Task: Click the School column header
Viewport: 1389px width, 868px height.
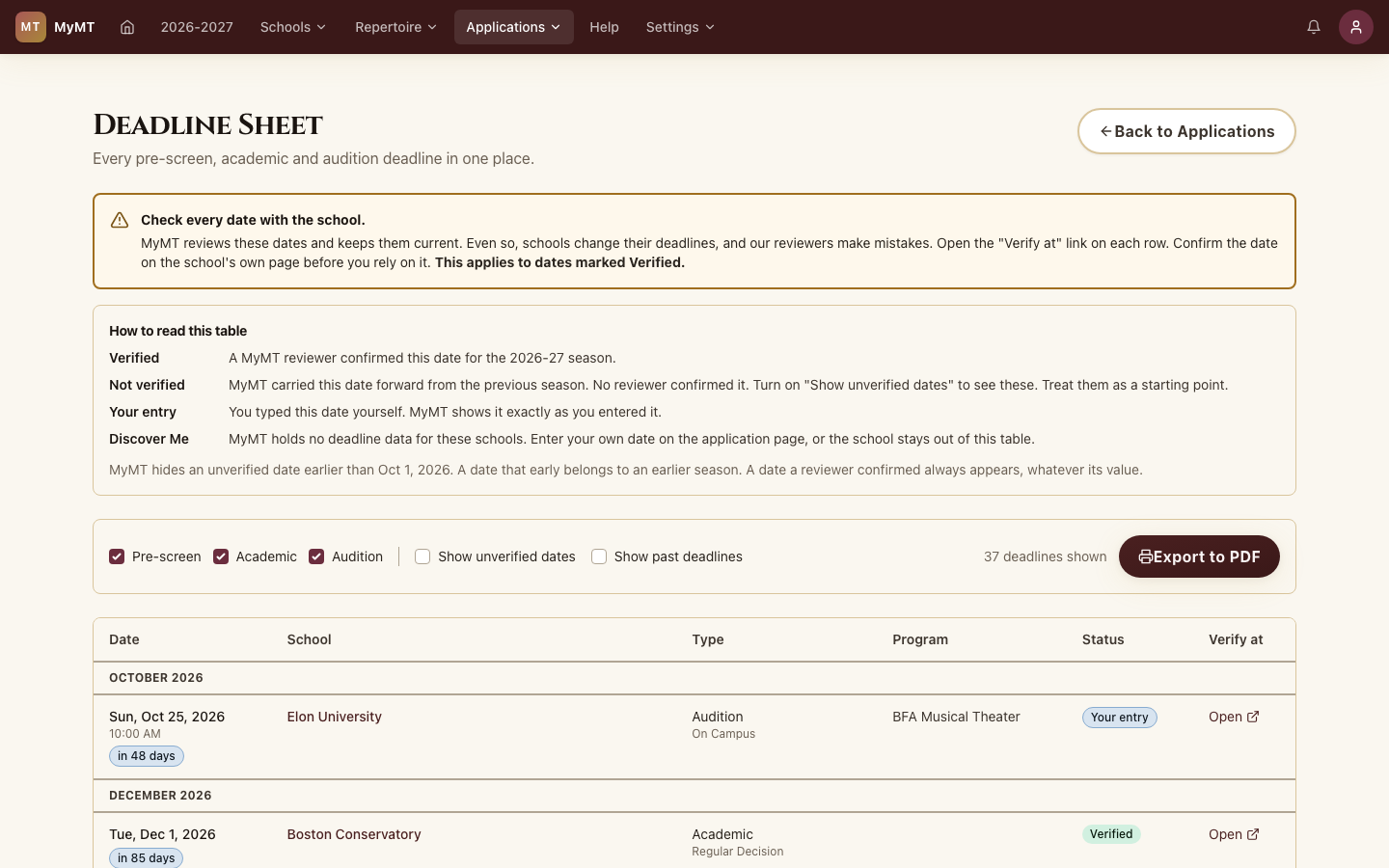Action: click(309, 639)
